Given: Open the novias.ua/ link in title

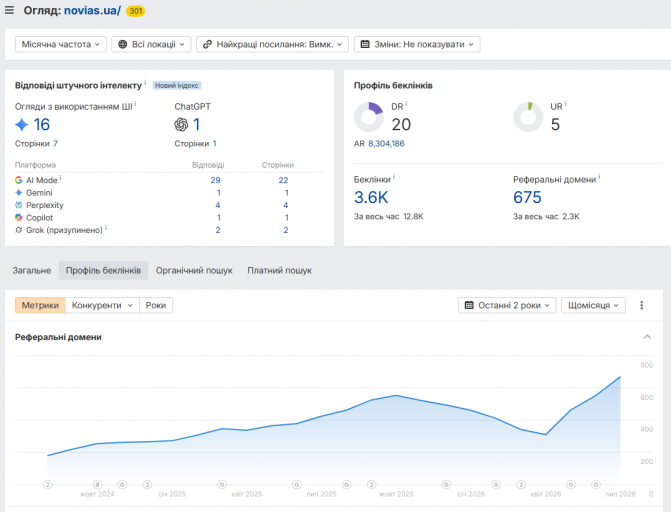Looking at the screenshot, I should 92,10.
